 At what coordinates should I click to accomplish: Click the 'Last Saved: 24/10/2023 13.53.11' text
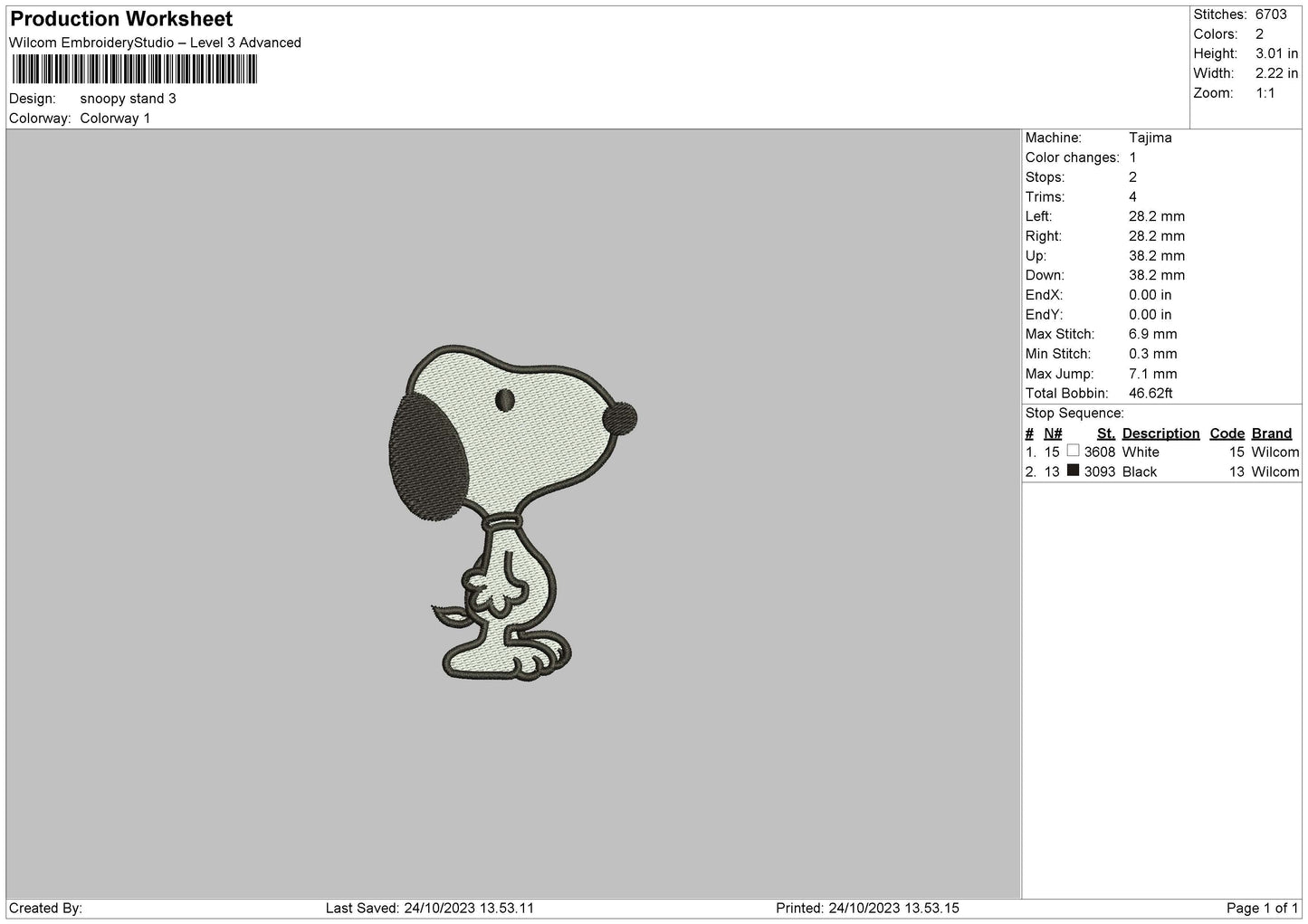click(x=430, y=909)
